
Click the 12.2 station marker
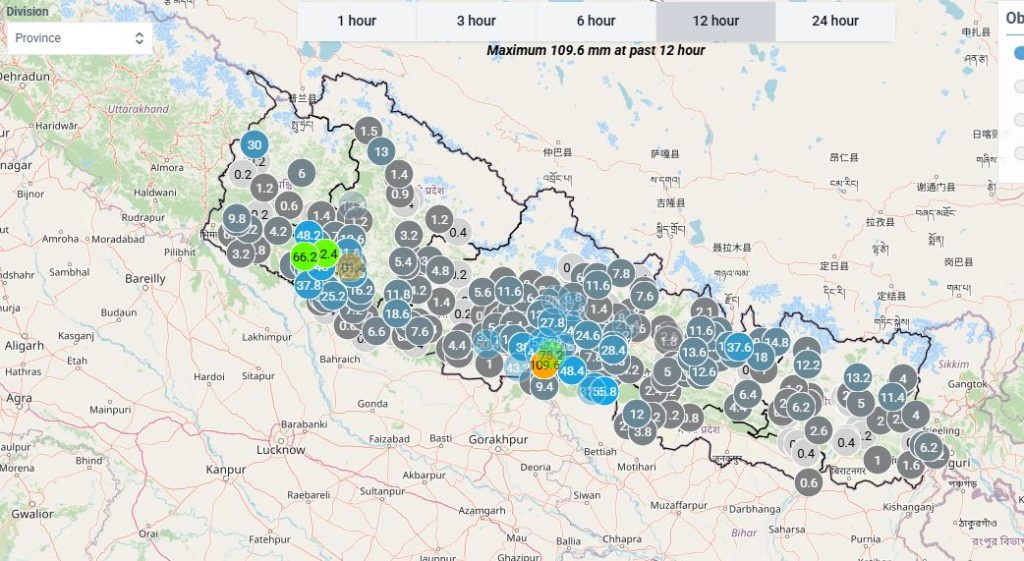[807, 365]
